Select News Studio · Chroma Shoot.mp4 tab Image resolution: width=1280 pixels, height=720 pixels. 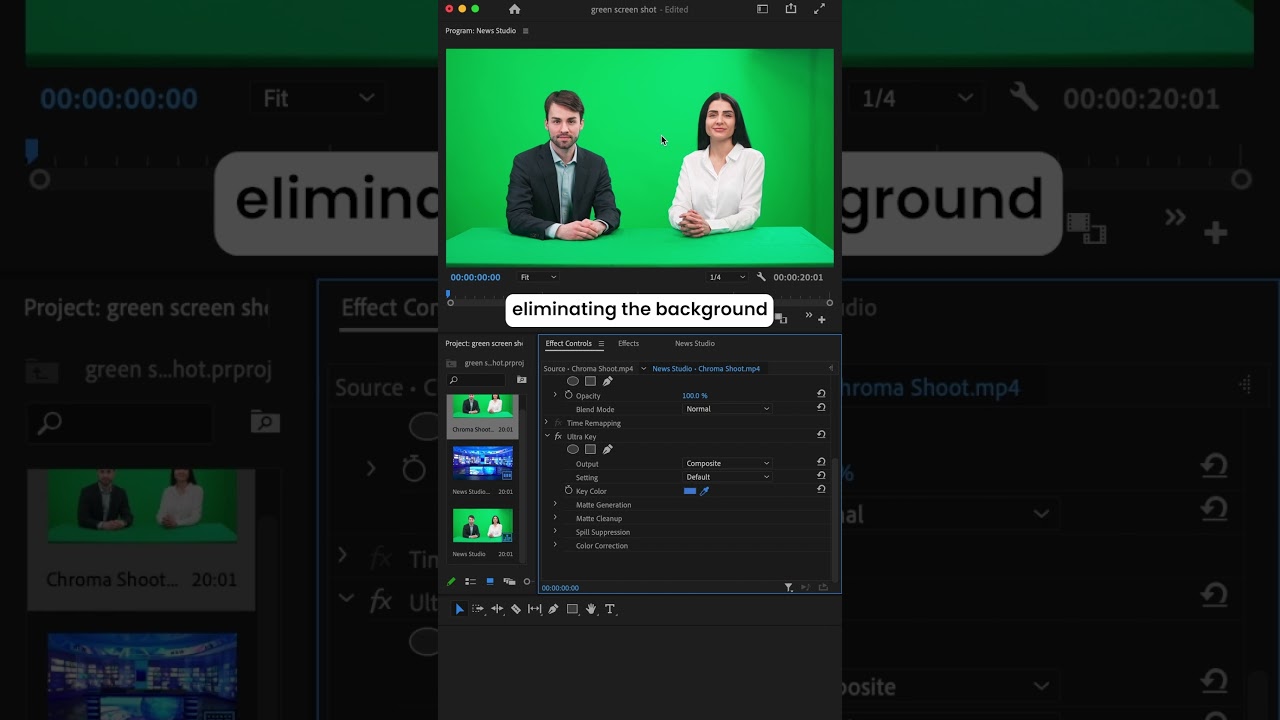click(706, 368)
